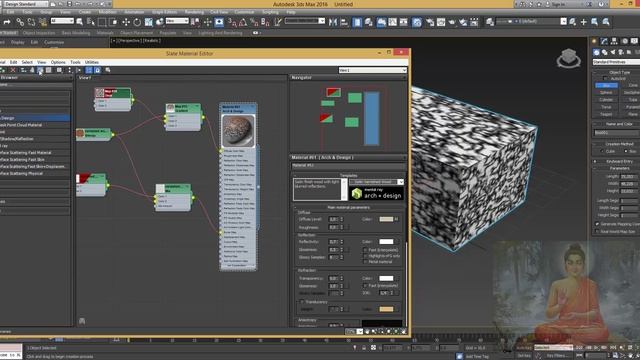Collapse the Main material parameters rollout

pos(348,207)
